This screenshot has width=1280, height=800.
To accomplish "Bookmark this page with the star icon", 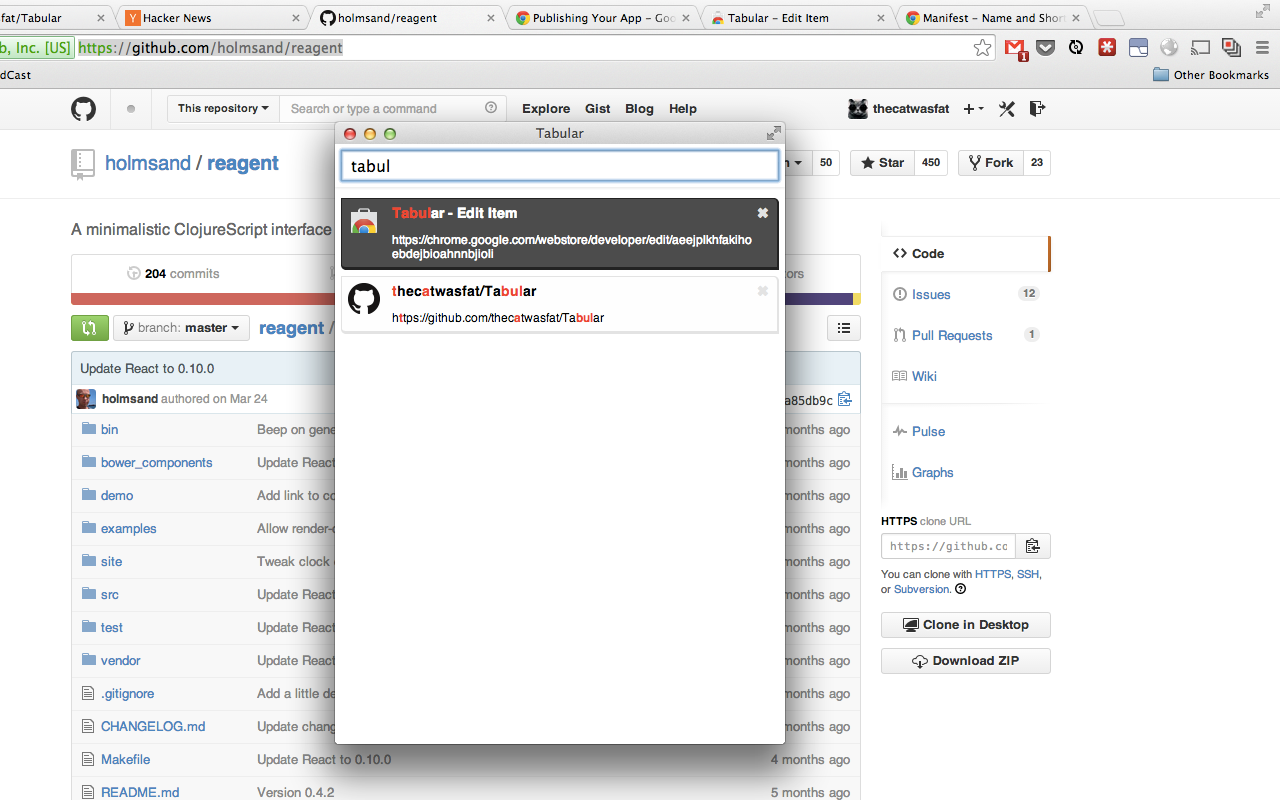I will tap(983, 47).
